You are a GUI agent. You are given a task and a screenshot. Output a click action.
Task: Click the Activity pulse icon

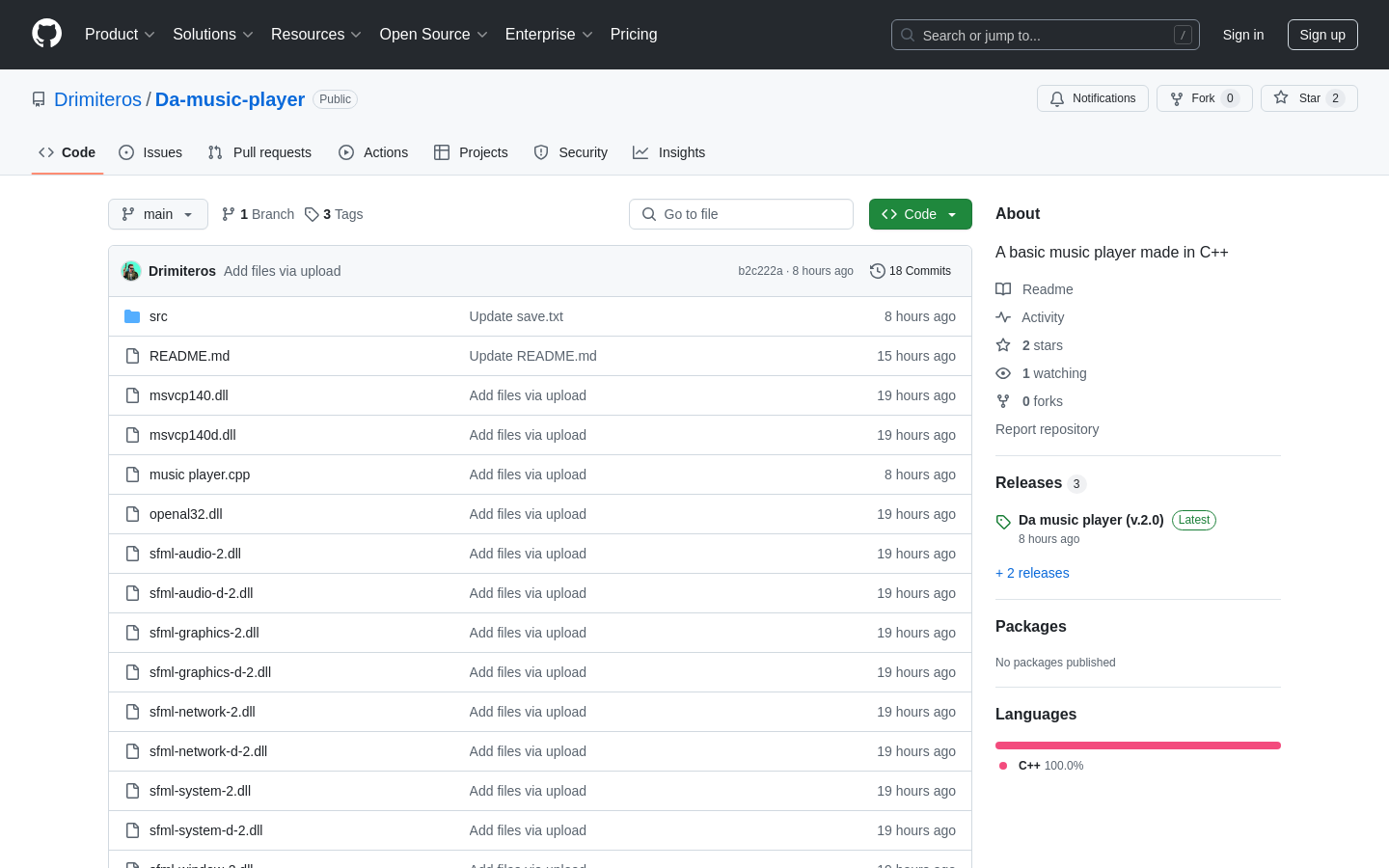tap(1003, 317)
